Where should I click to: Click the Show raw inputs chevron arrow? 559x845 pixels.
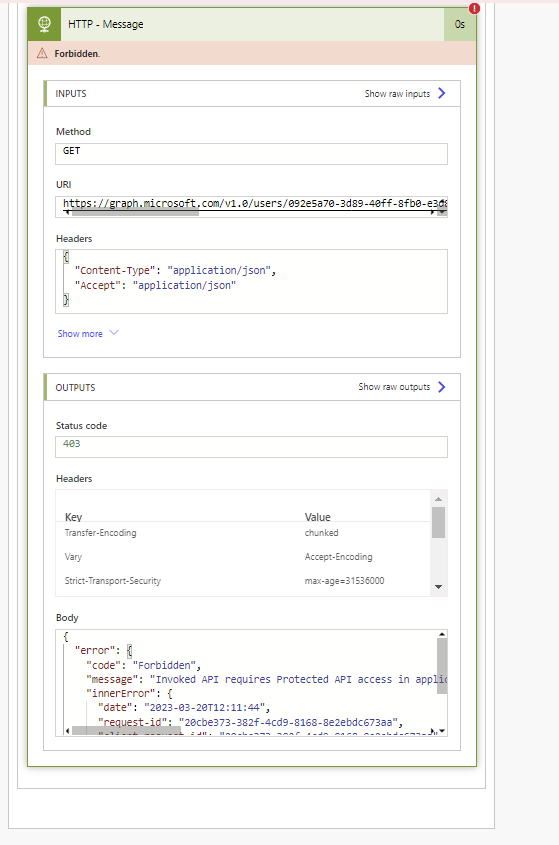pos(442,93)
